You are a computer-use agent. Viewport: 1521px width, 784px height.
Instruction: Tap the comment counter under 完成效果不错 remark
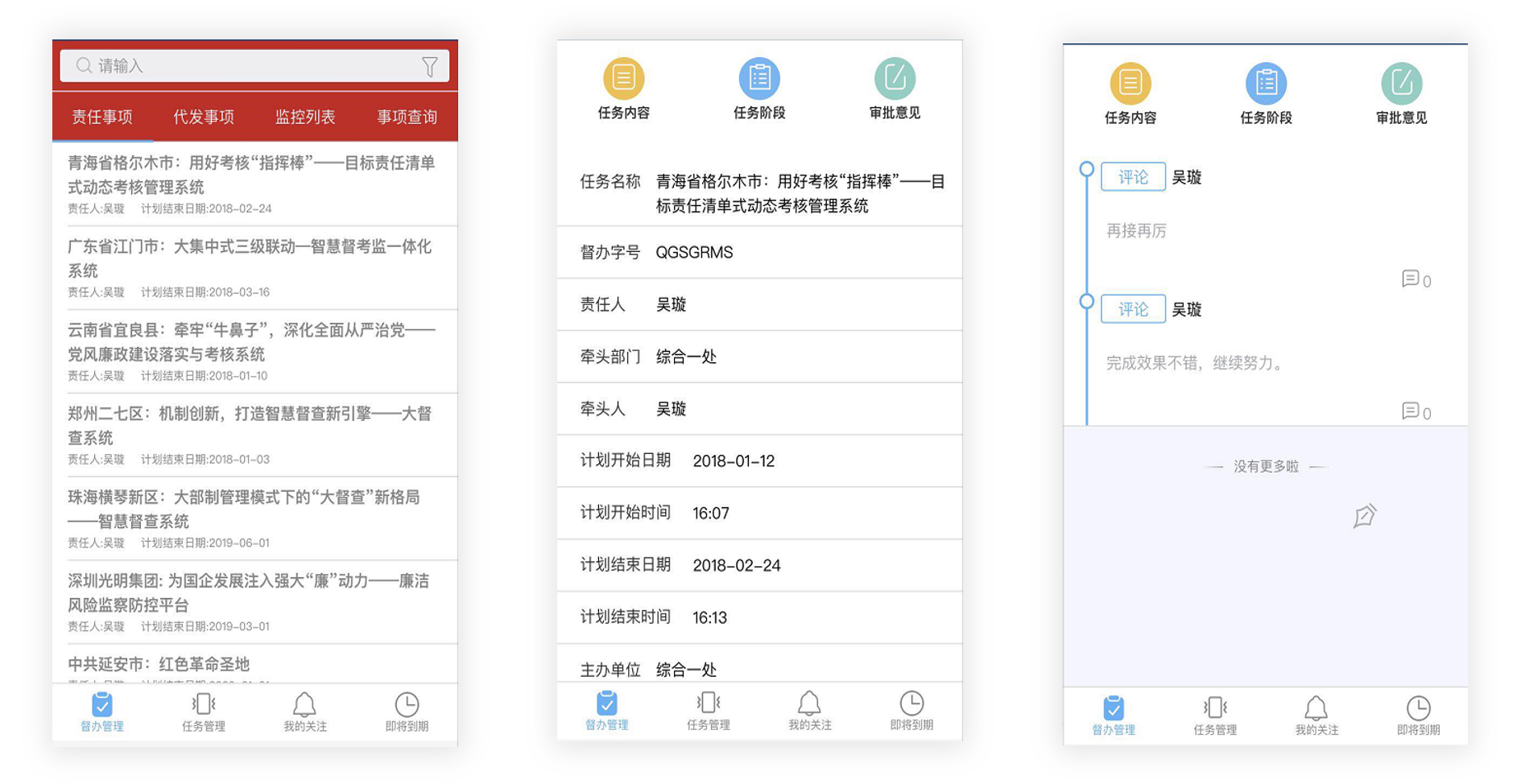click(x=1413, y=412)
